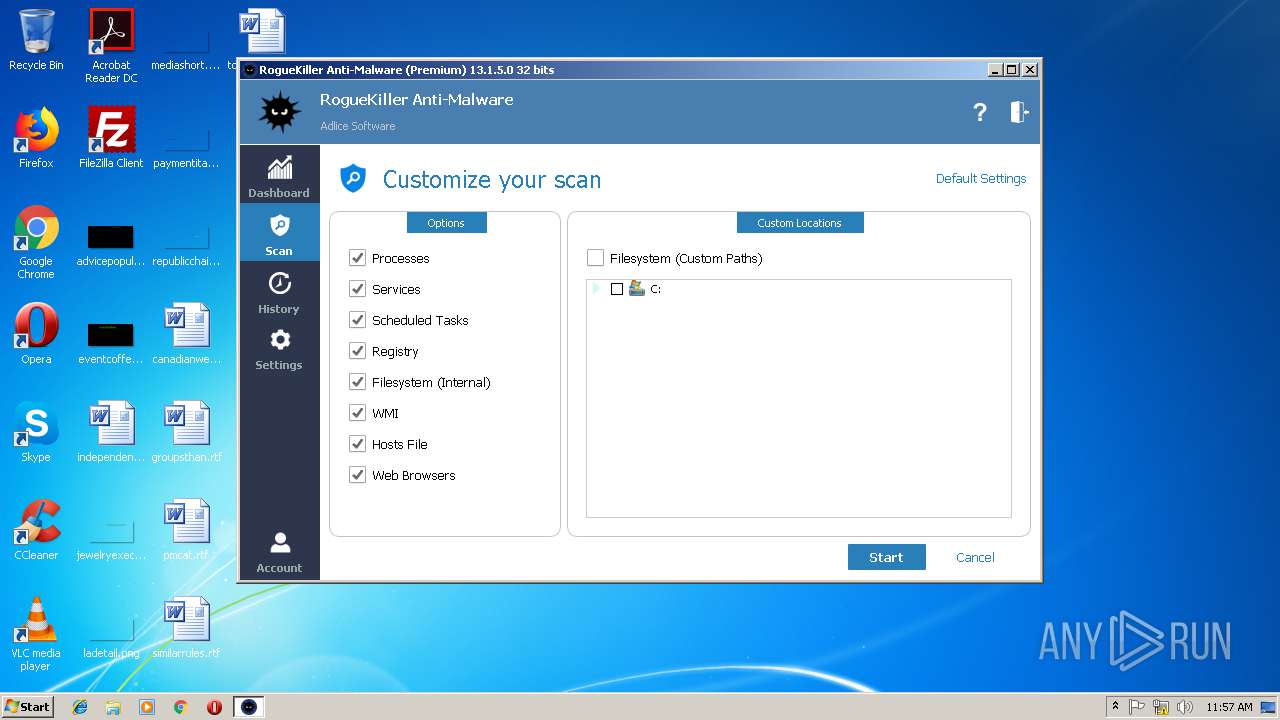Open Opera desktop shortcut

pyautogui.click(x=36, y=334)
